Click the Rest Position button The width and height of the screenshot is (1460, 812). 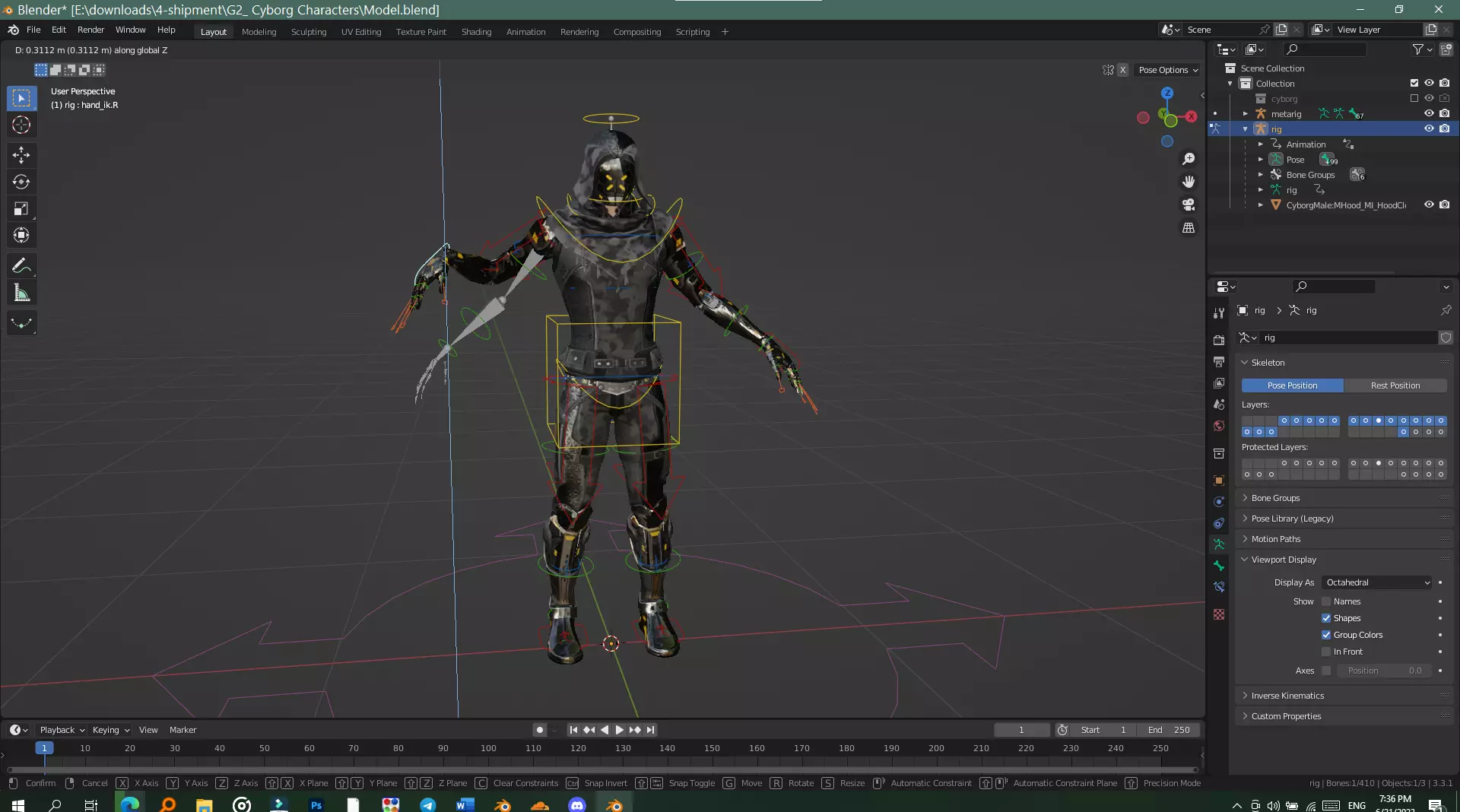click(x=1395, y=385)
